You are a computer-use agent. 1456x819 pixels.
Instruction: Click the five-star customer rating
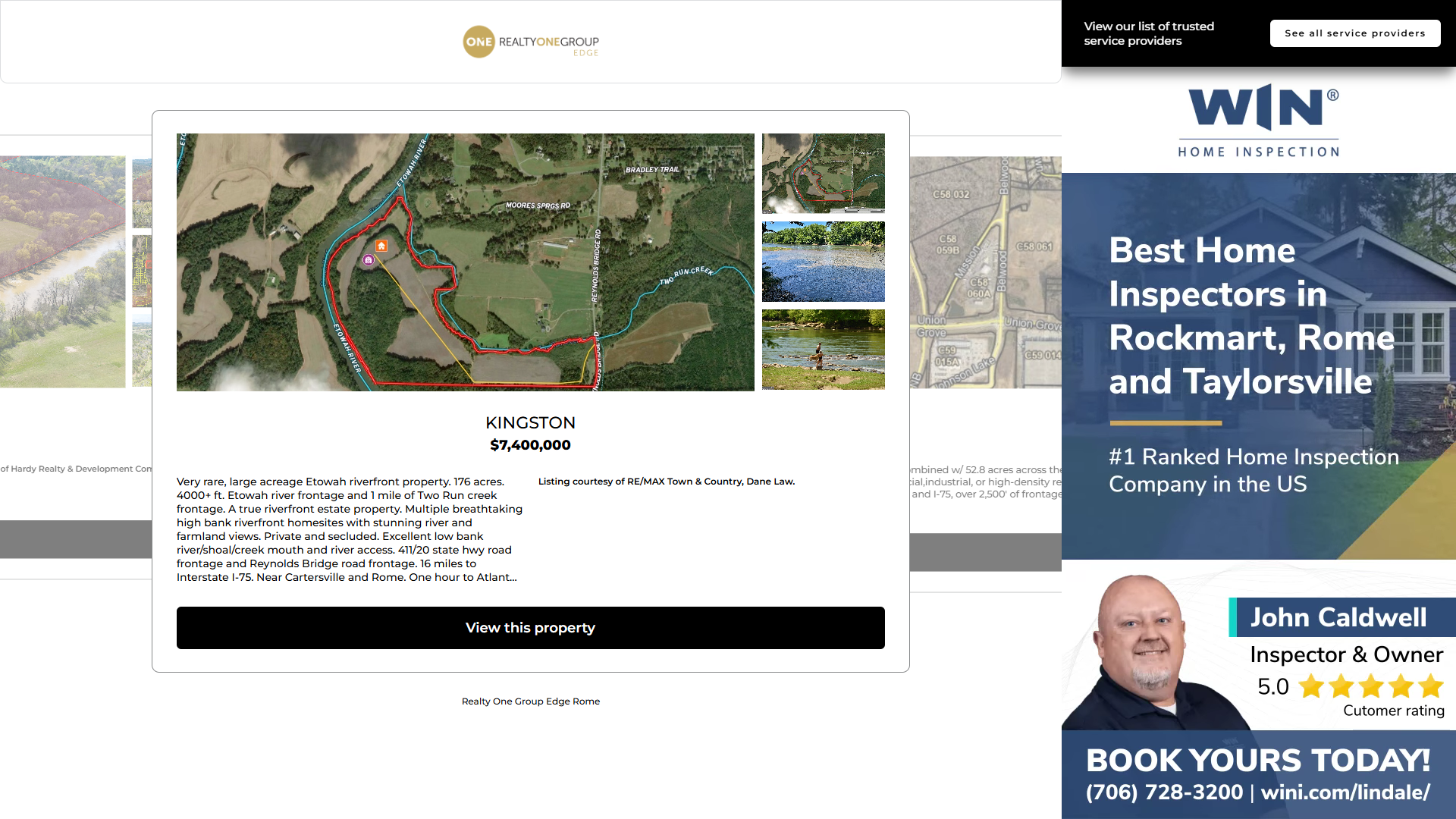click(x=1370, y=687)
